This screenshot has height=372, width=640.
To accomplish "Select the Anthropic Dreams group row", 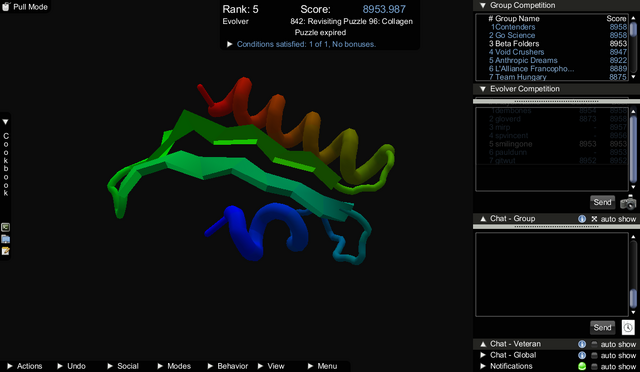I will [x=558, y=60].
